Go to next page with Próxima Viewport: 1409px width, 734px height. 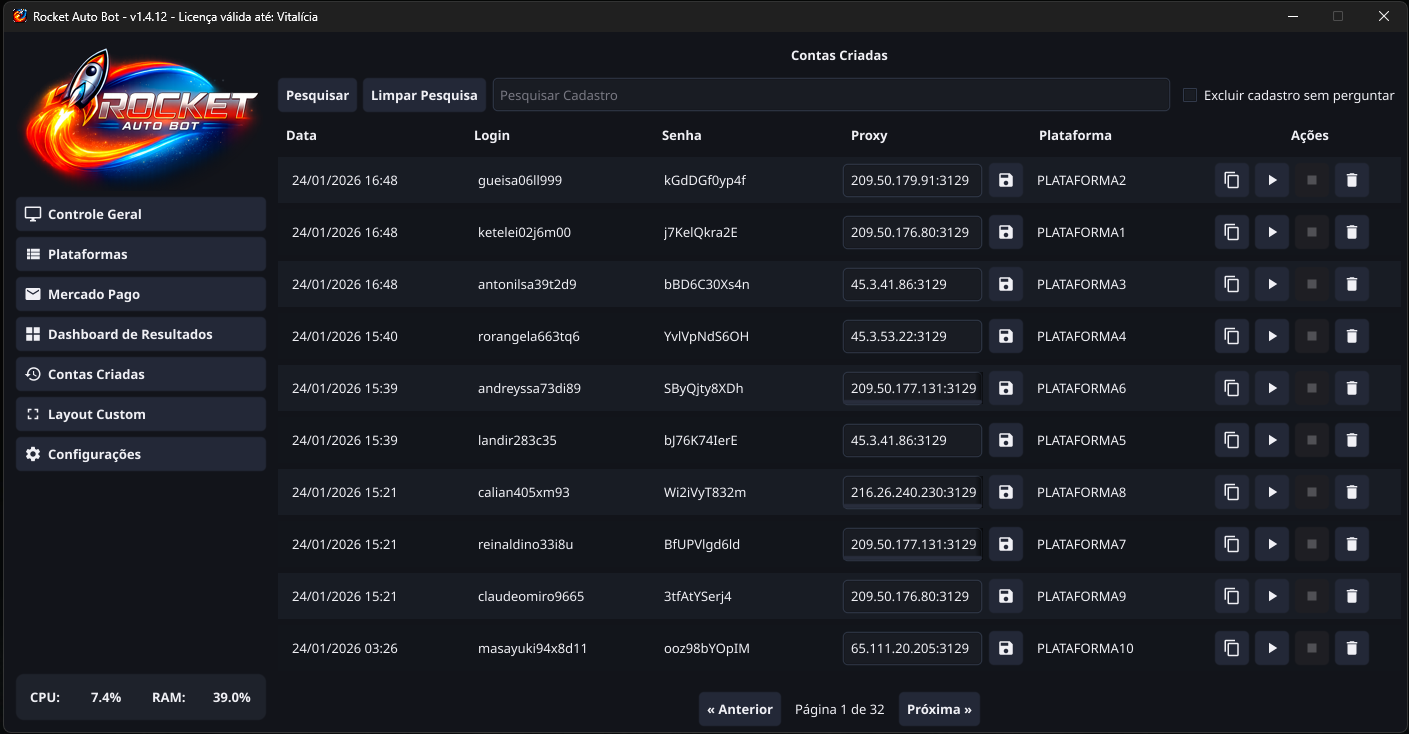click(x=939, y=710)
